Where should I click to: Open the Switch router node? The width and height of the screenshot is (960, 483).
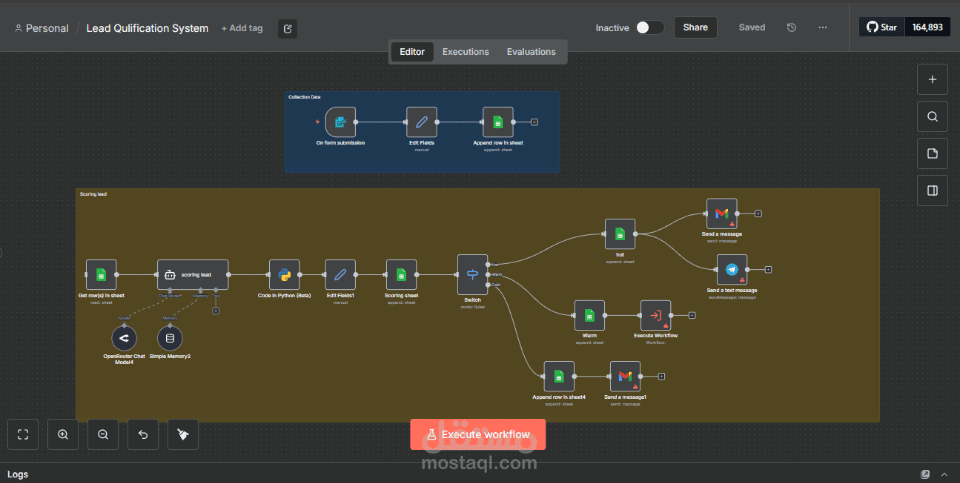pos(473,274)
